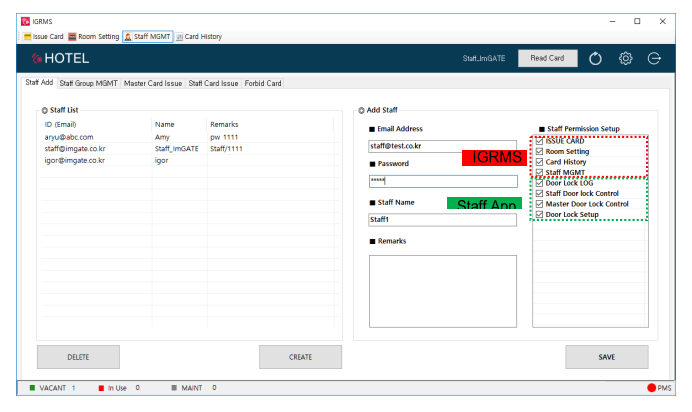The width and height of the screenshot is (692, 412).
Task: Open the Forbid Card tab
Action: click(x=263, y=83)
